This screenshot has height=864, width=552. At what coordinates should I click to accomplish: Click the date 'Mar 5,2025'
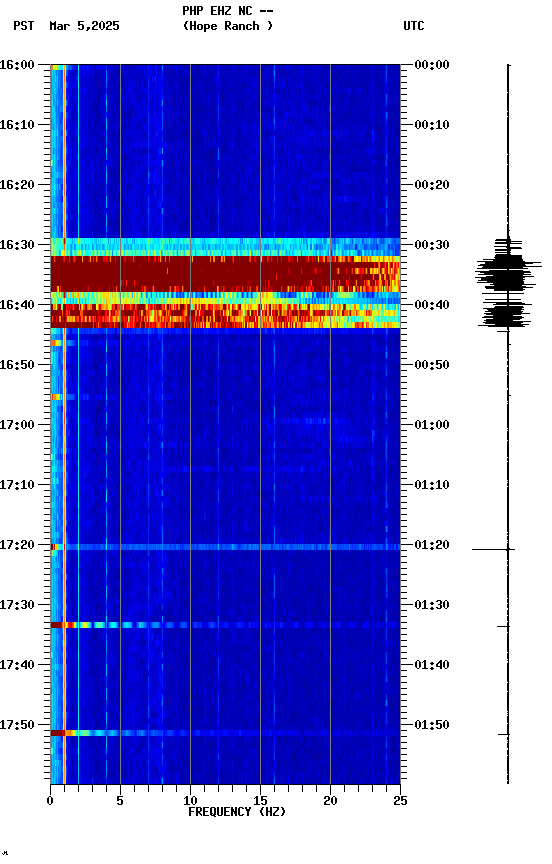click(84, 26)
